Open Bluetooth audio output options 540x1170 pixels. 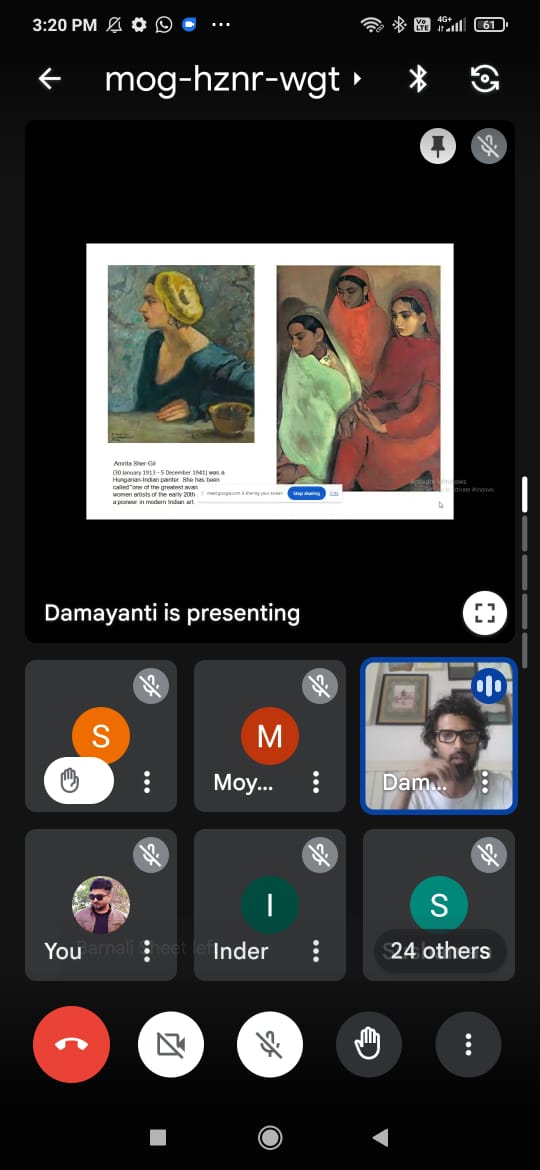click(x=418, y=78)
